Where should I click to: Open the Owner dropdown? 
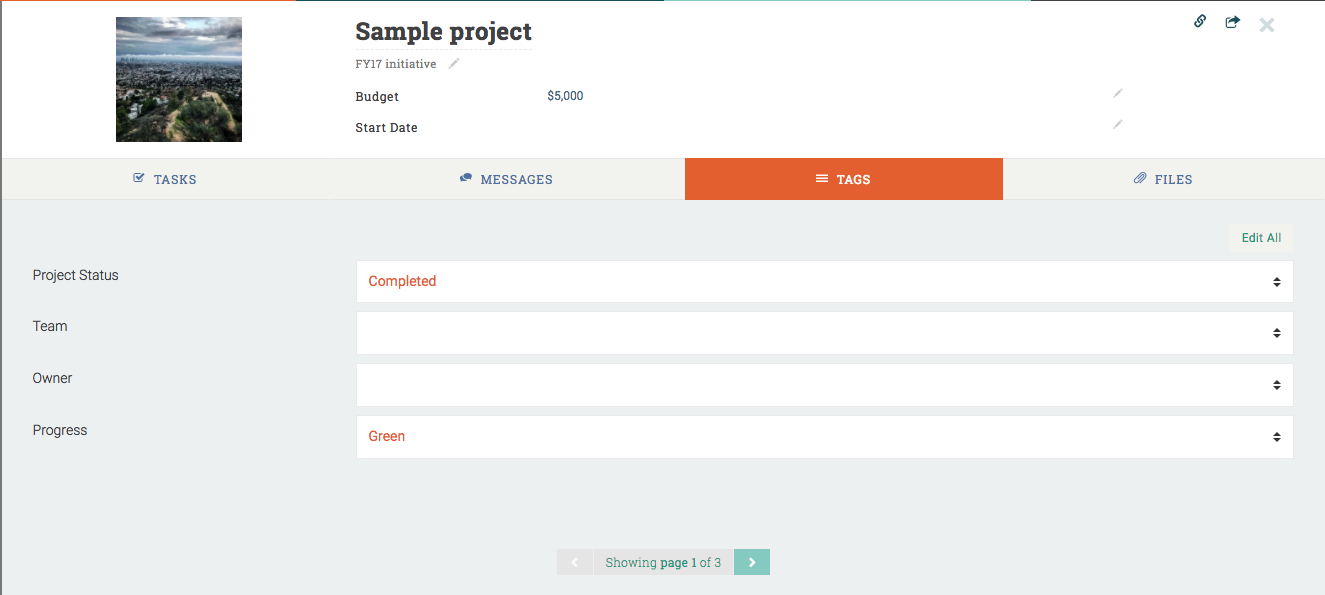coord(824,385)
